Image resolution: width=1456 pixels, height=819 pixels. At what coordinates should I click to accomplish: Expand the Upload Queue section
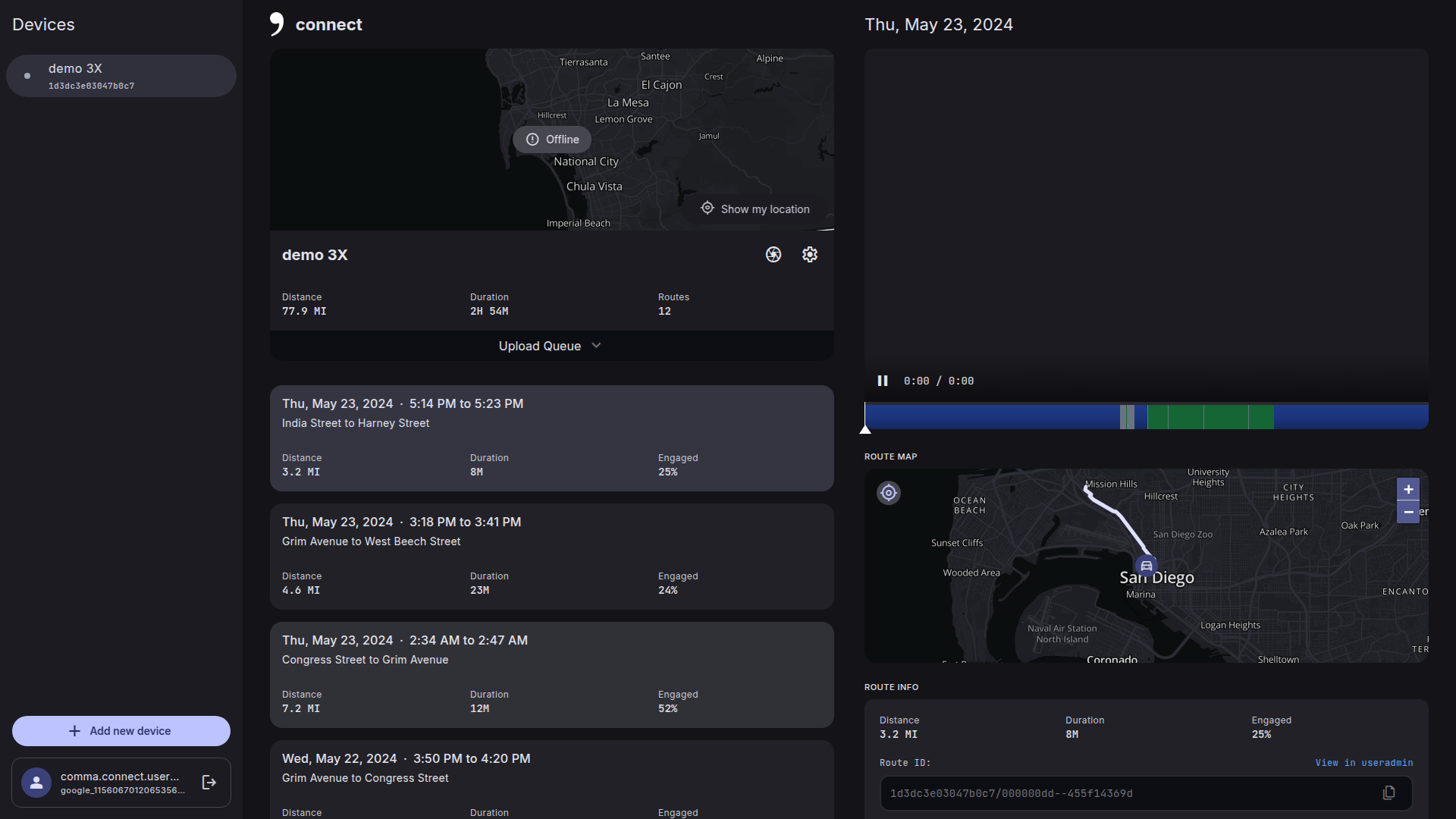click(x=551, y=346)
